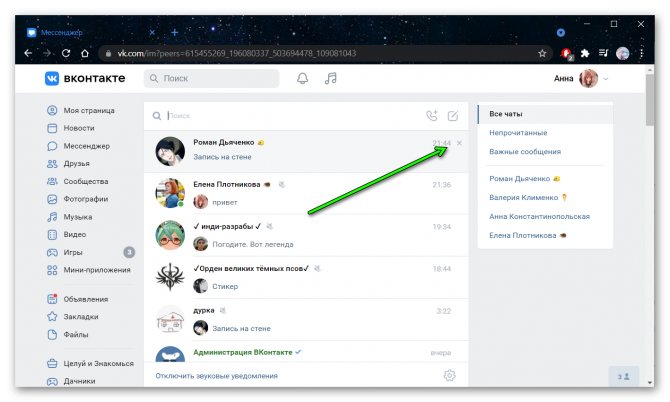
Task: Open the инди-разрабы group chat
Action: (x=306, y=235)
